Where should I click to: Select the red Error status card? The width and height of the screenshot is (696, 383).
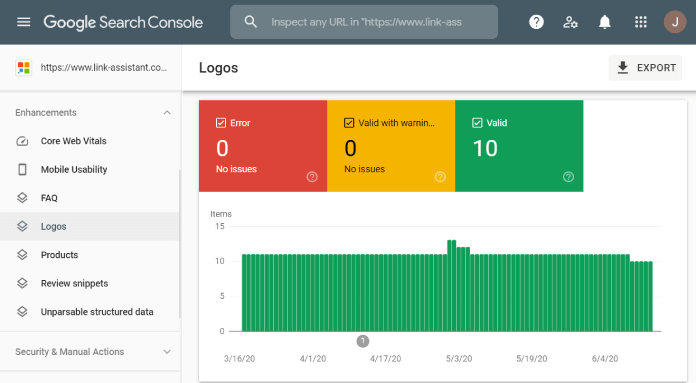(263, 146)
